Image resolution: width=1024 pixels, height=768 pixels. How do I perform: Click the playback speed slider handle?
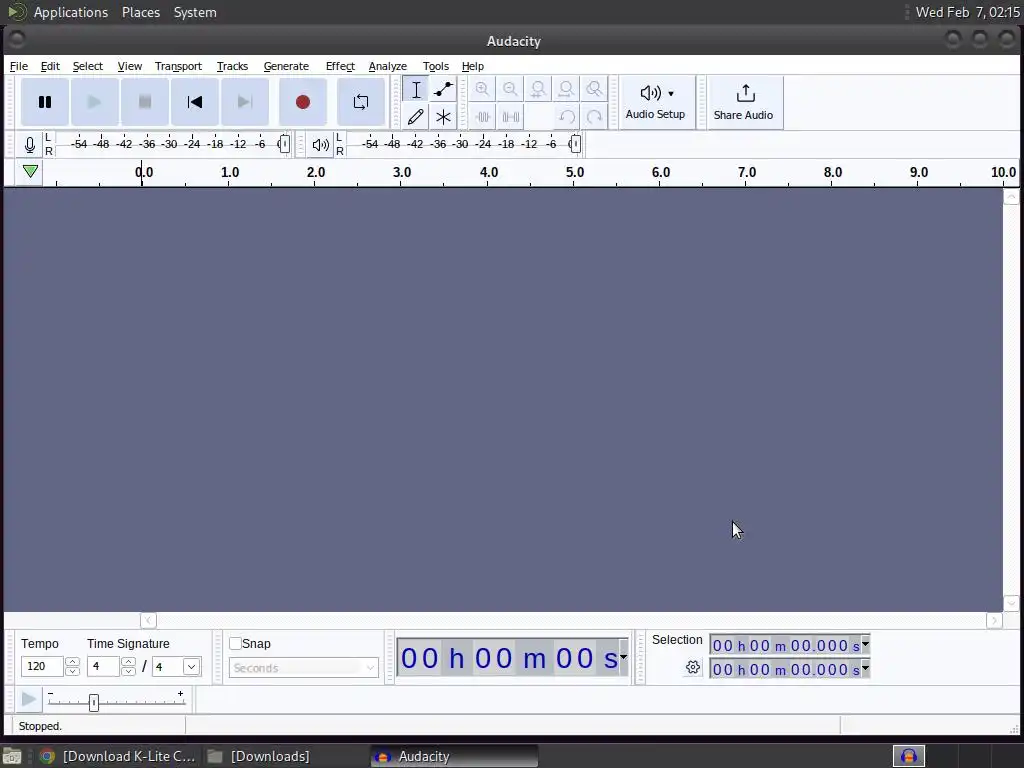click(94, 702)
